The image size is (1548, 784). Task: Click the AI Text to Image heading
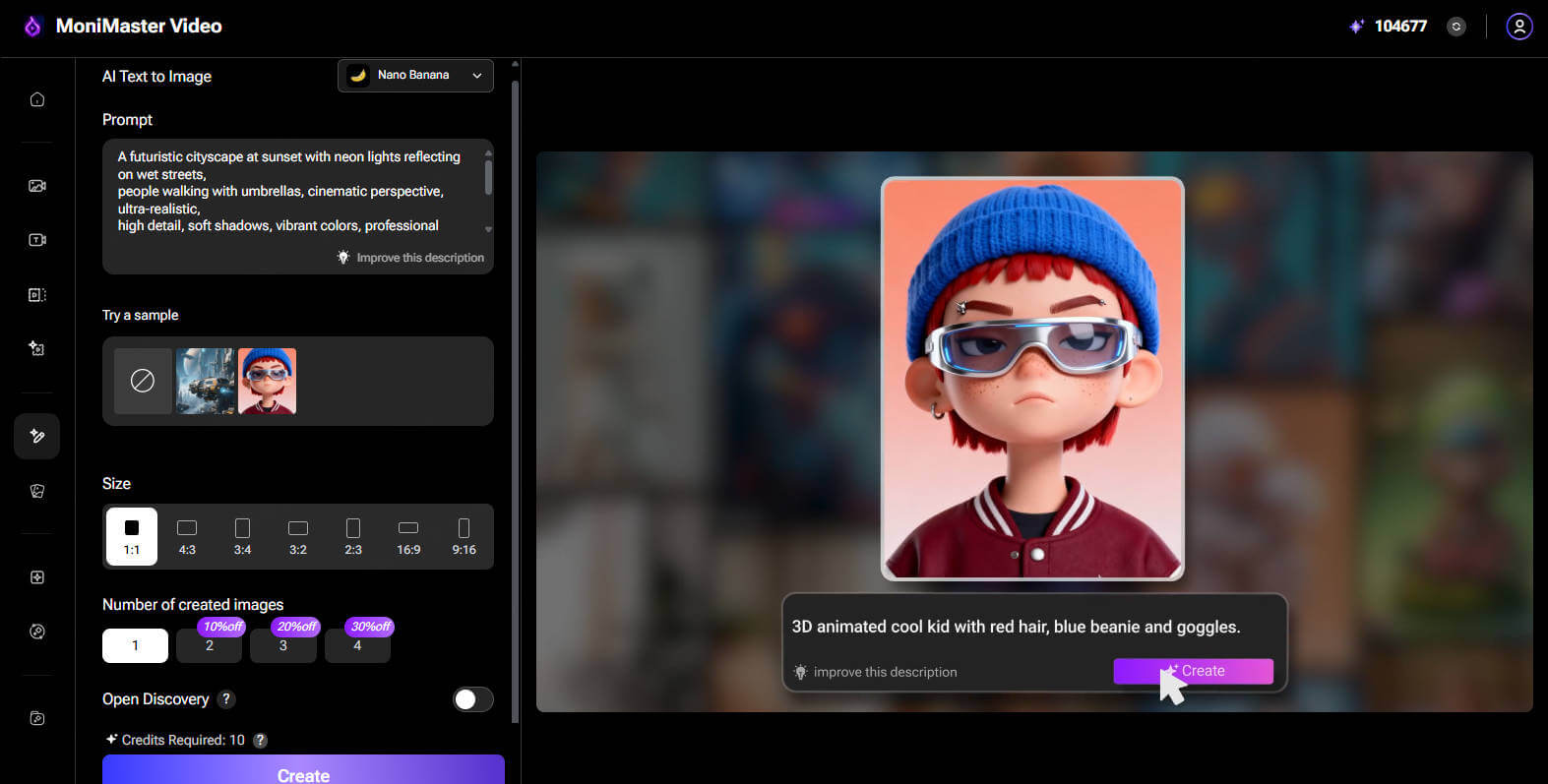click(x=156, y=77)
